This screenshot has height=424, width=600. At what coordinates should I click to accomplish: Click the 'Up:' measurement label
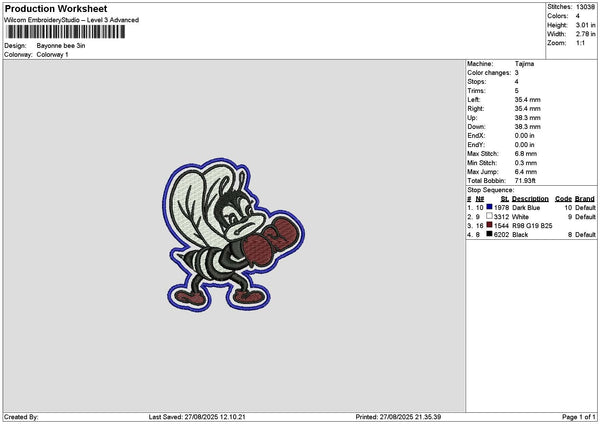472,118
